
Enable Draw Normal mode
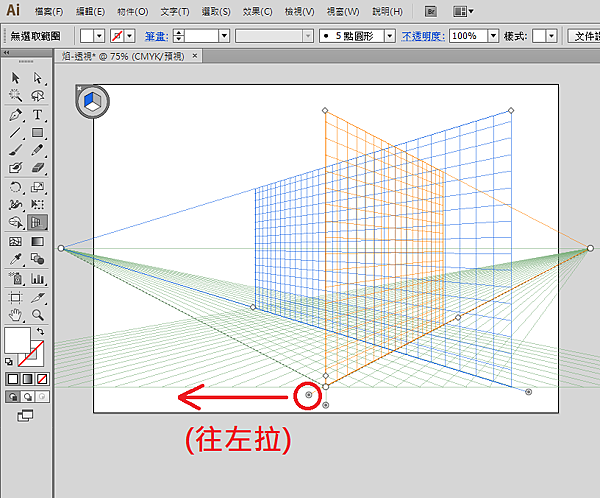(x=13, y=397)
